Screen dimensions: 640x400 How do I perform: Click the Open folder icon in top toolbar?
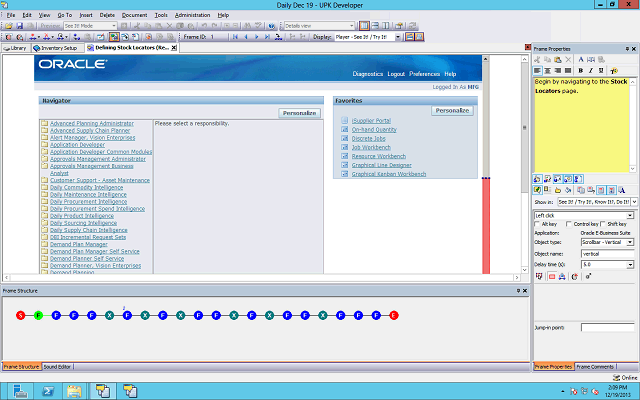(9, 26)
